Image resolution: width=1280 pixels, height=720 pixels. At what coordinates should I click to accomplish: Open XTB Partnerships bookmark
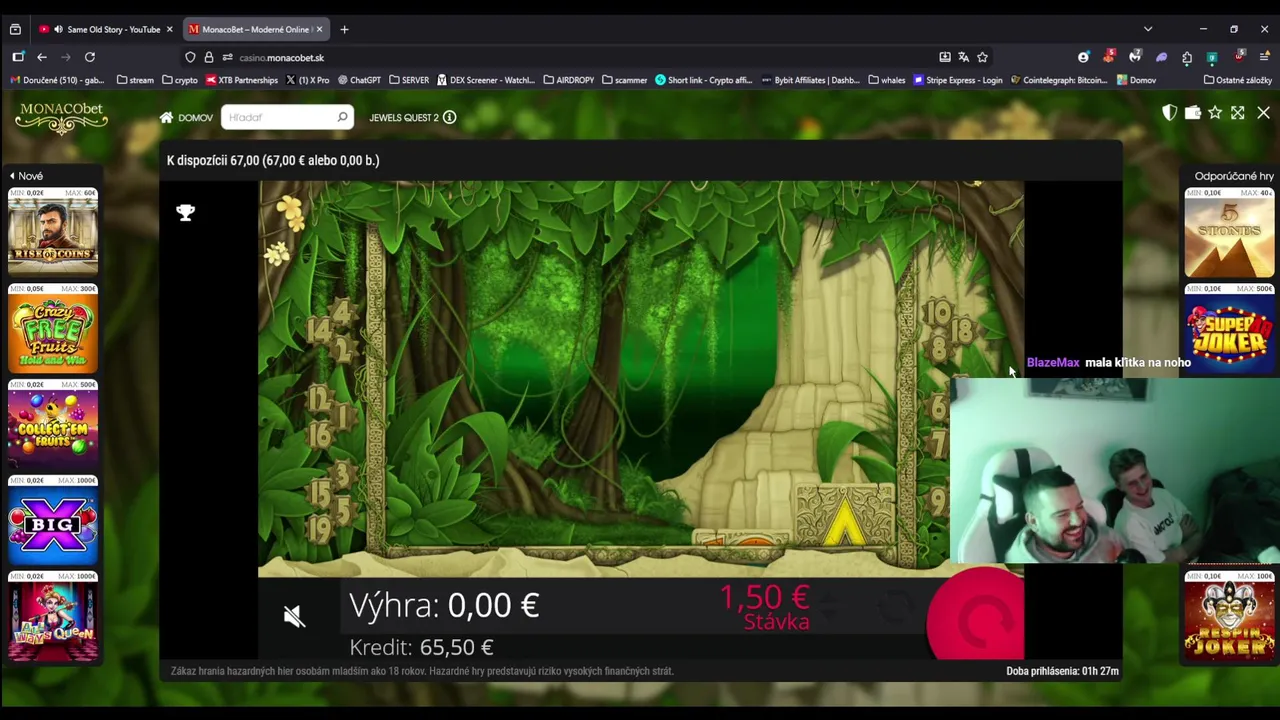241,80
